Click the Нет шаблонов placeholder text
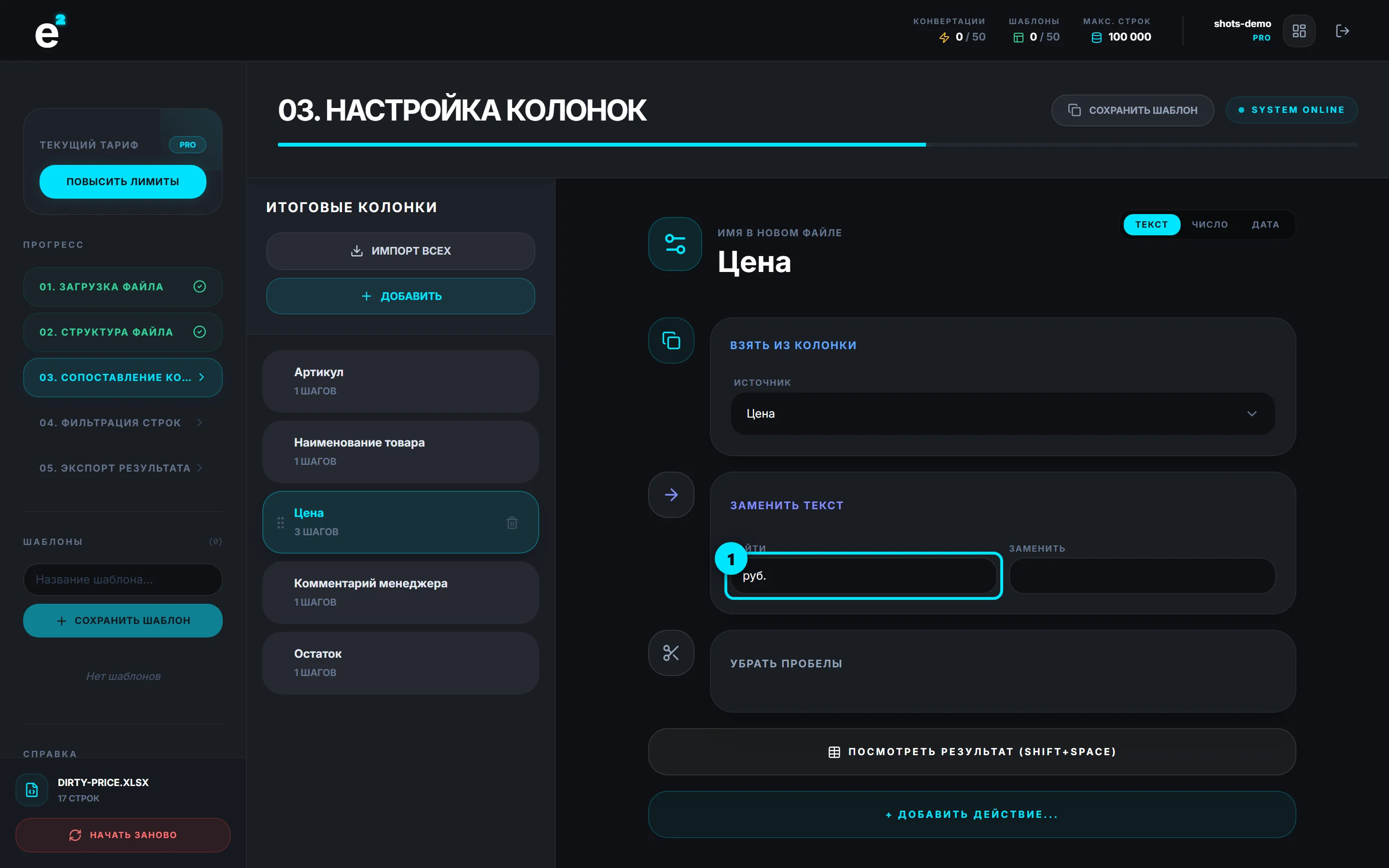This screenshot has height=868, width=1389. pos(123,676)
